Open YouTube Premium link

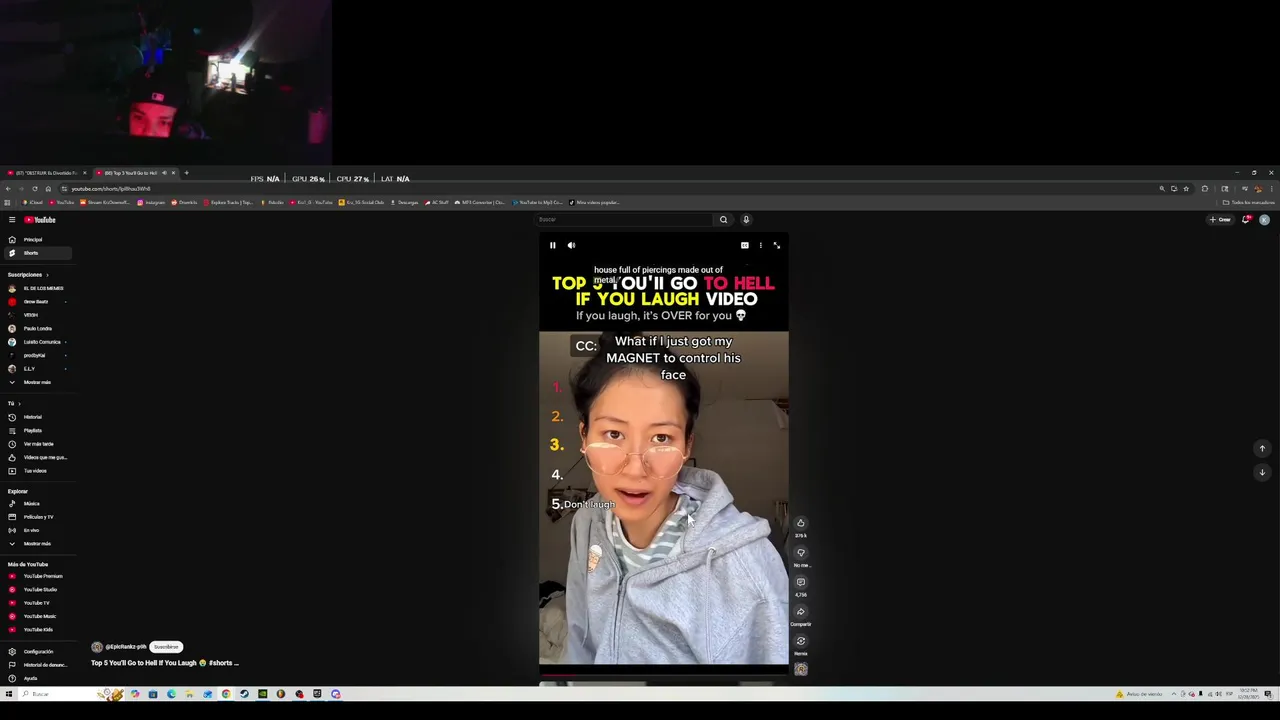tap(38, 576)
